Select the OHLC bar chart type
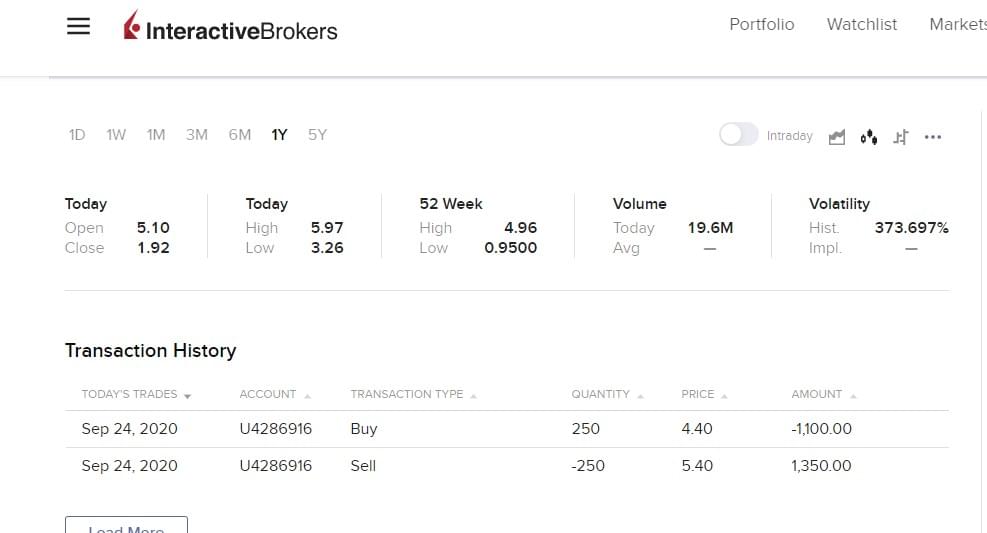The width and height of the screenshot is (987, 533). (901, 137)
